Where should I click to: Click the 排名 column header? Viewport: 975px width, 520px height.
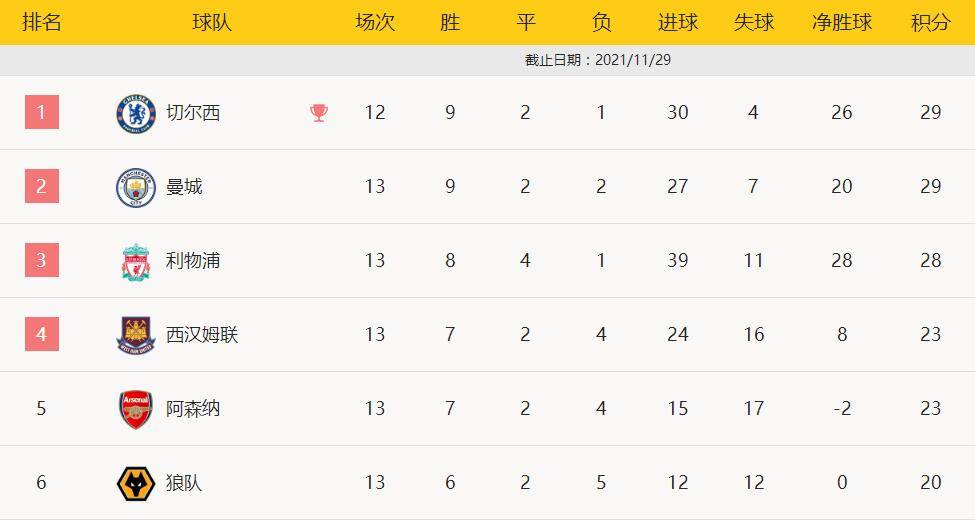pyautogui.click(x=42, y=22)
